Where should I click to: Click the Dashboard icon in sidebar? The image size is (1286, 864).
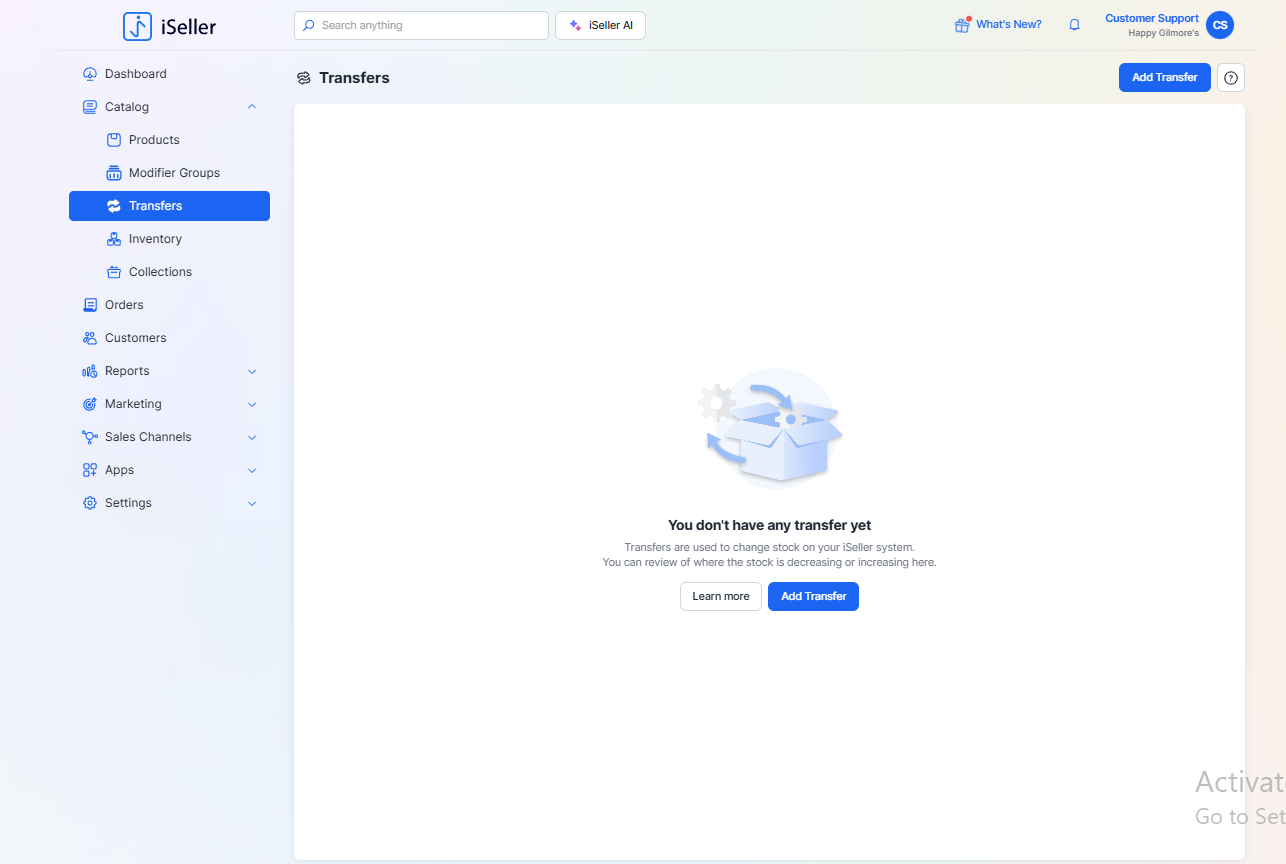(x=90, y=74)
